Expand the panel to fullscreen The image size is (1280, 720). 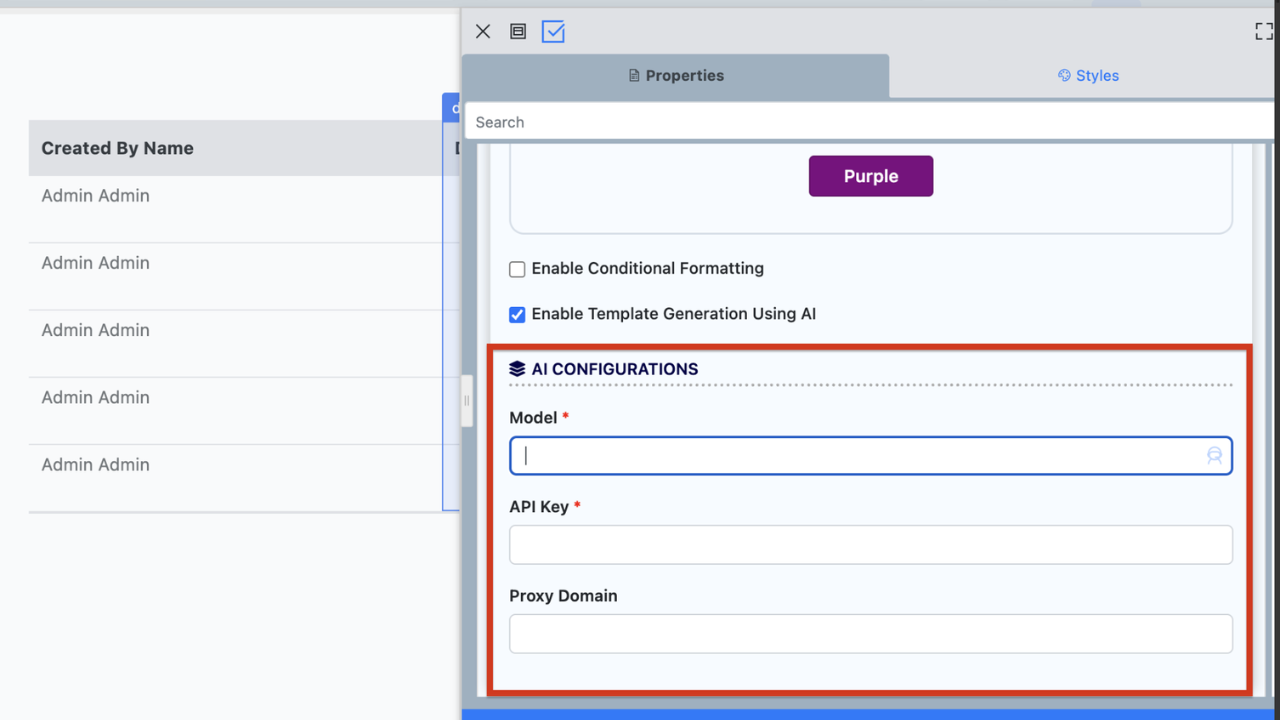click(1264, 32)
